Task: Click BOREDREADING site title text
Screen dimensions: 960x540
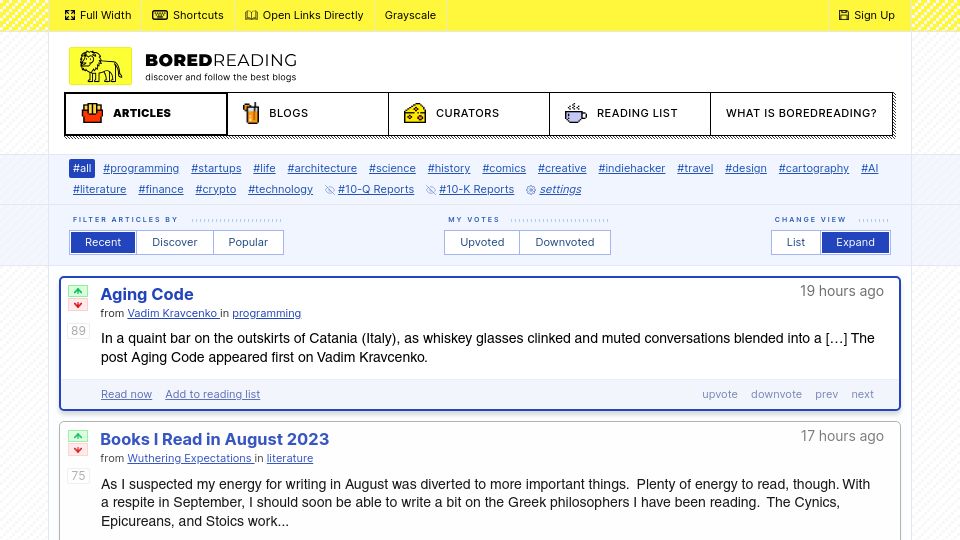Action: [x=221, y=61]
